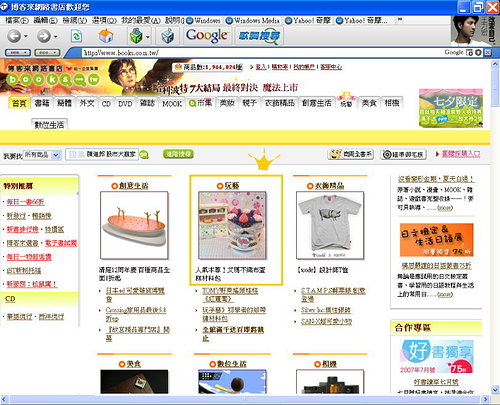The width and height of the screenshot is (500, 405).
Task: Expand the green cube icon dropdown arrow
Action: click(148, 36)
